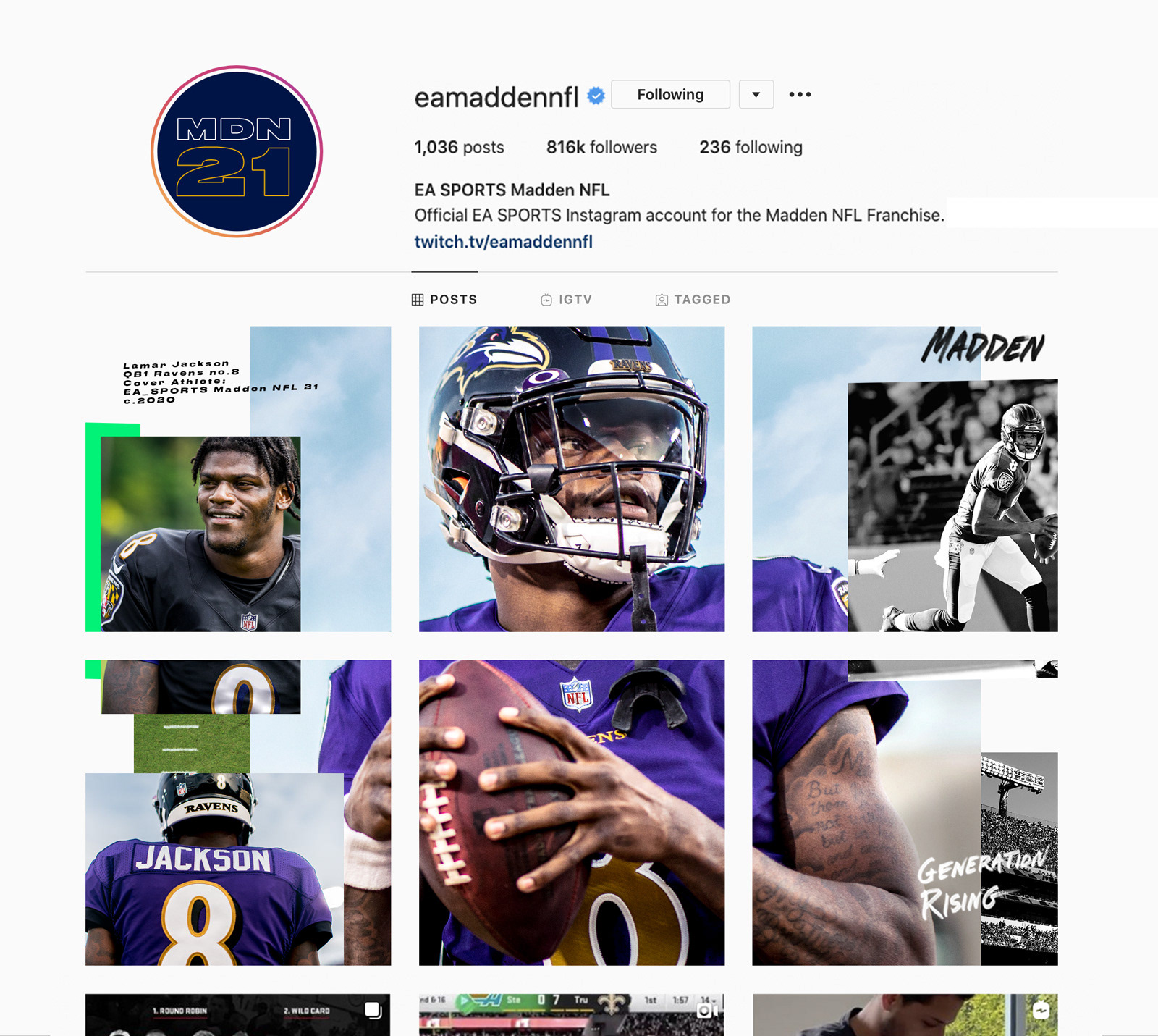Click the MDN 21 profile picture

237,151
